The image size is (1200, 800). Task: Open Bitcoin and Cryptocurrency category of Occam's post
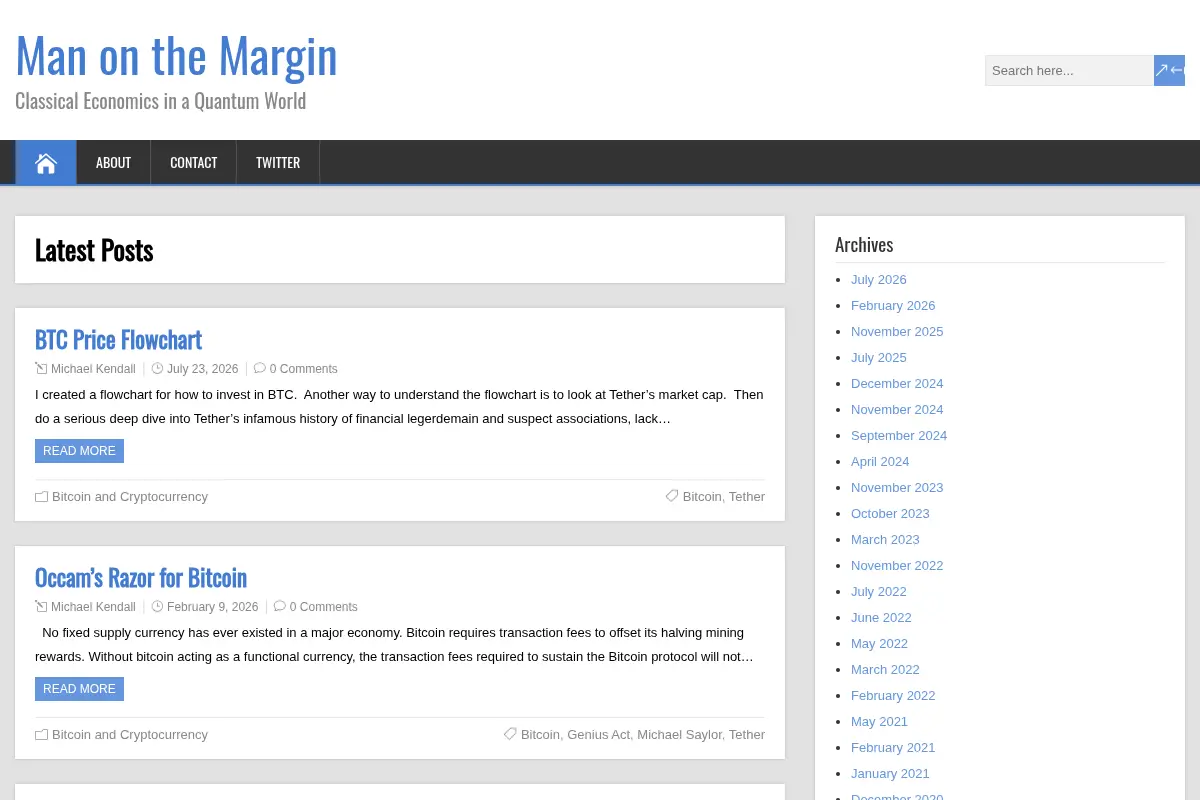tap(130, 735)
